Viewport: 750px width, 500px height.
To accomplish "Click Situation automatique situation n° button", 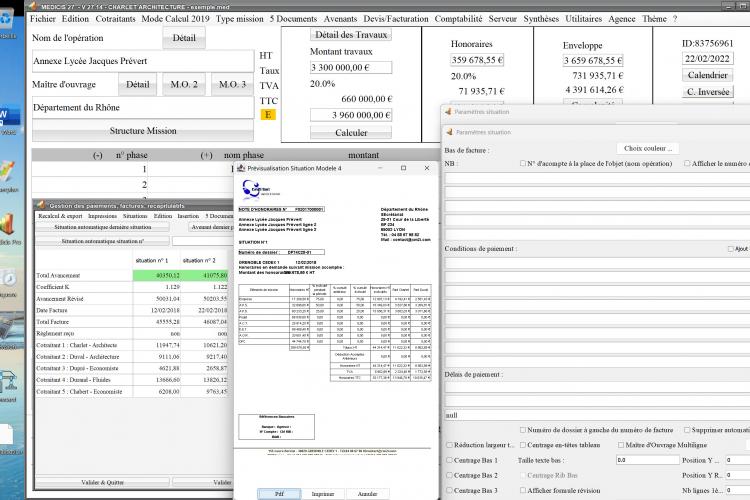I will 102,241.
